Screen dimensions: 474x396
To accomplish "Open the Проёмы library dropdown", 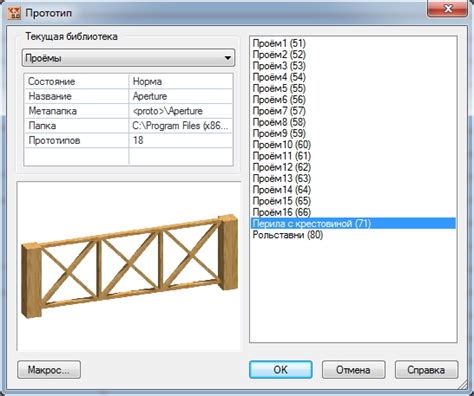I will tap(129, 58).
